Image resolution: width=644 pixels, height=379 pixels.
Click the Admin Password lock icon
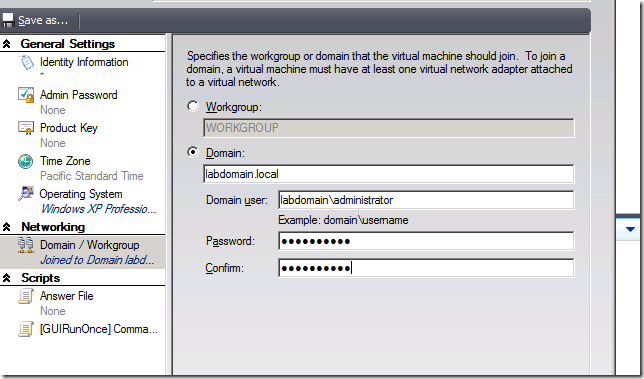tap(26, 95)
